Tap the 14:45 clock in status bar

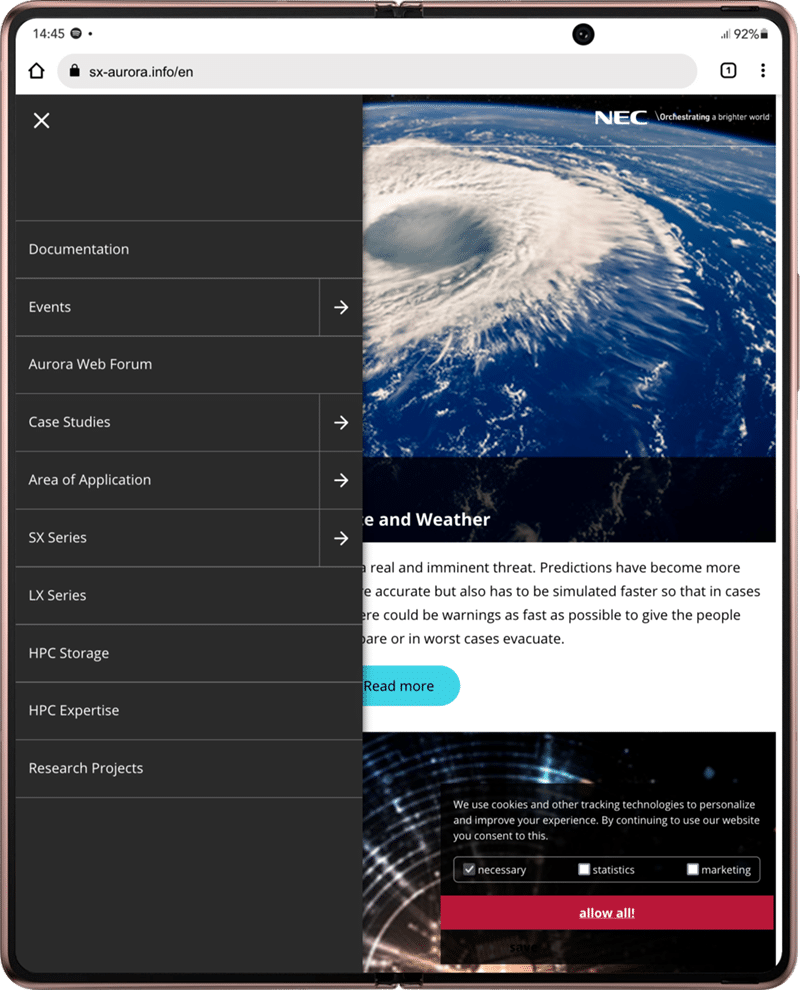click(49, 33)
